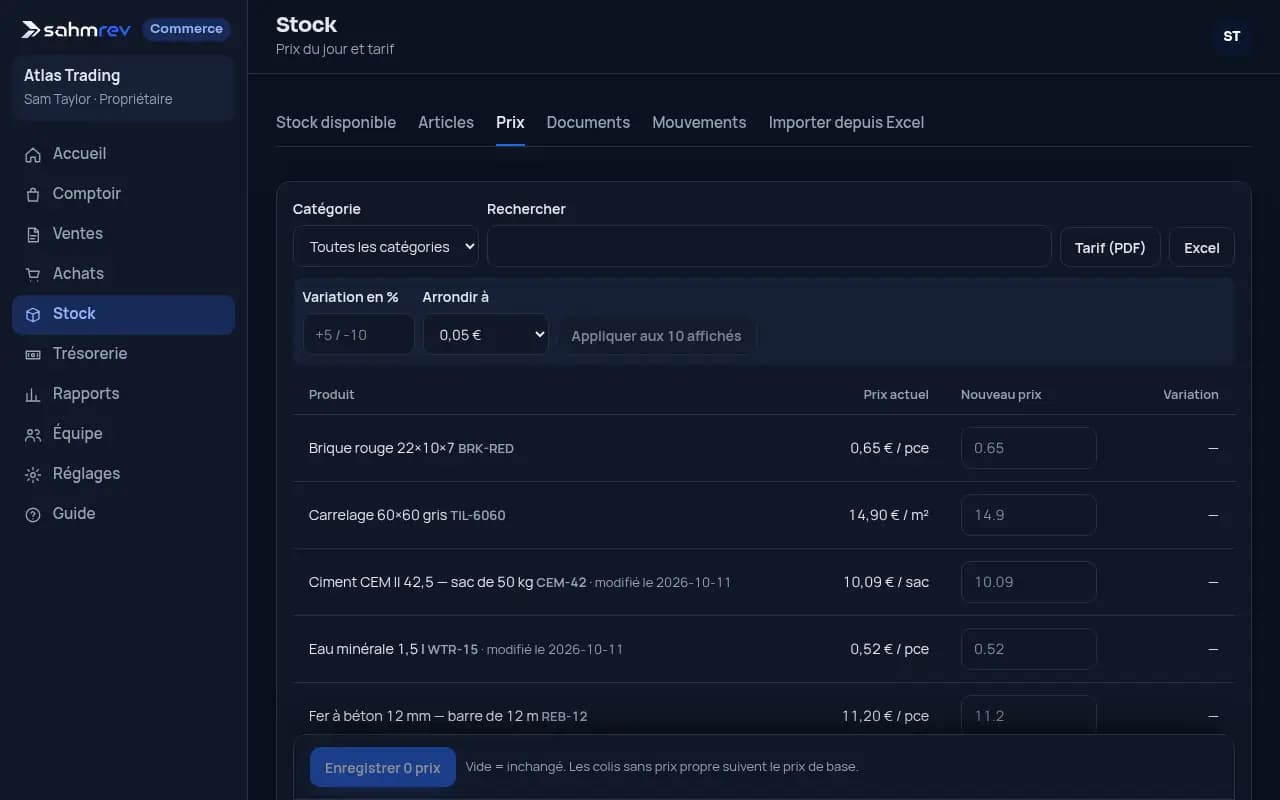The image size is (1280, 800).
Task: Click the Ventes document icon
Action: click(33, 234)
